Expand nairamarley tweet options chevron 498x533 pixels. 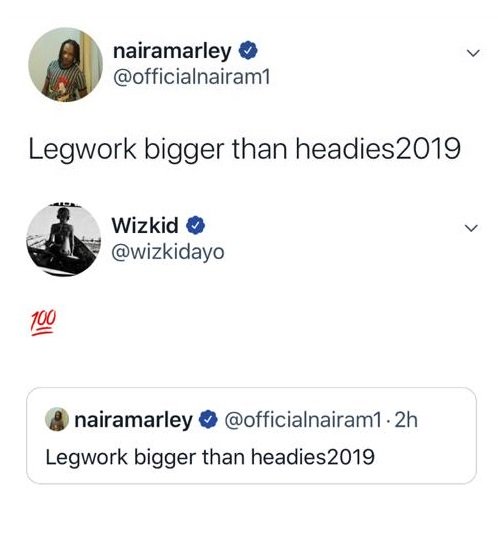tap(473, 53)
